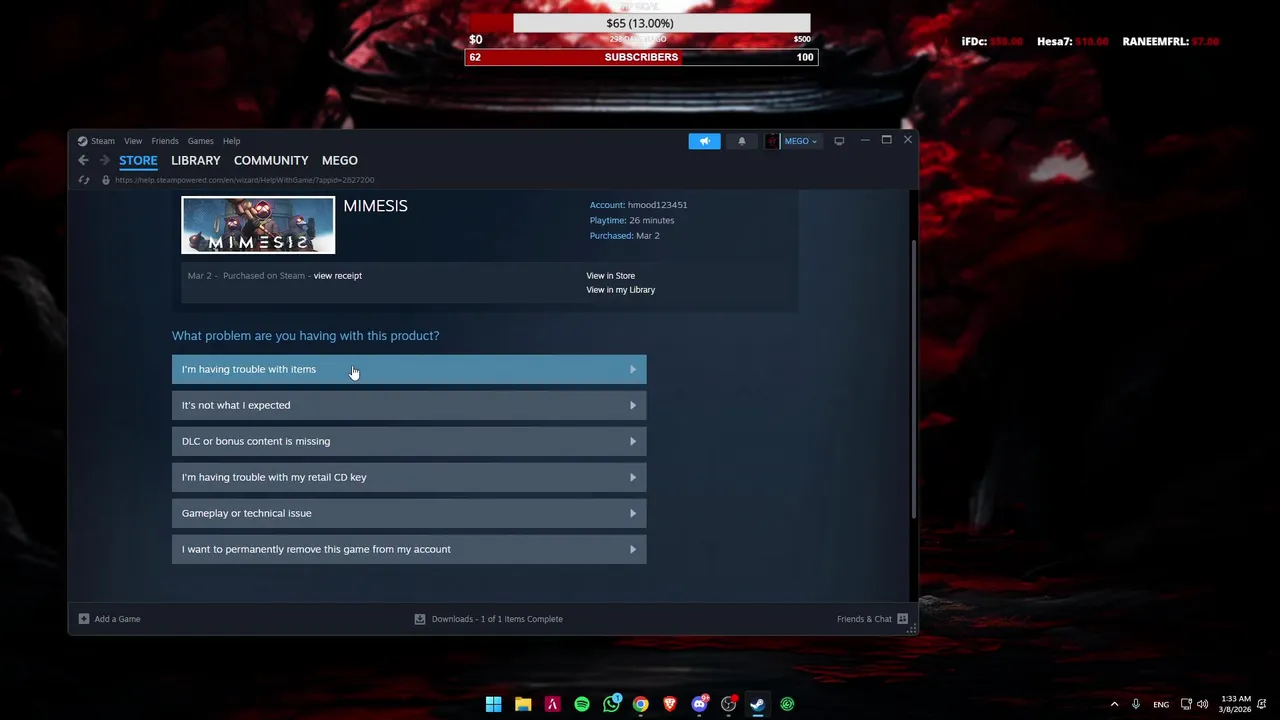Click View in Store link
1280x720 pixels.
click(611, 276)
